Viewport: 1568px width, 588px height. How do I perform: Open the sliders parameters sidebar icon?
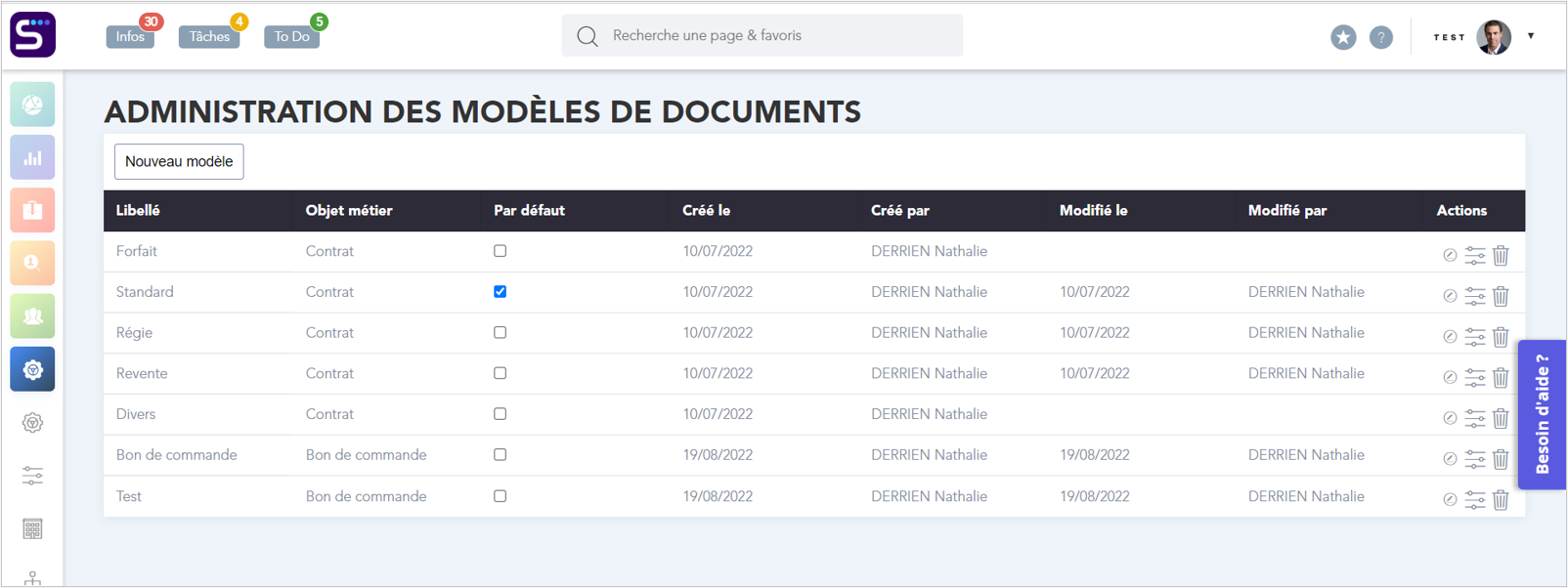tap(32, 476)
